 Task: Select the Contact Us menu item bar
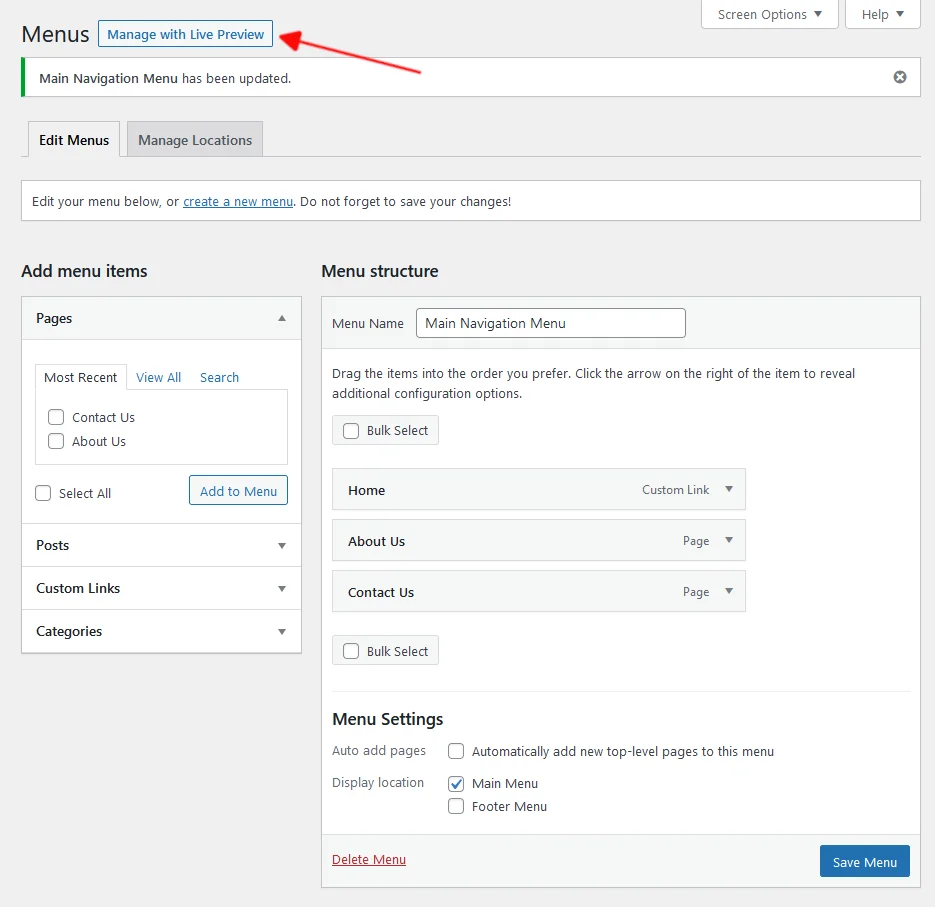[539, 592]
